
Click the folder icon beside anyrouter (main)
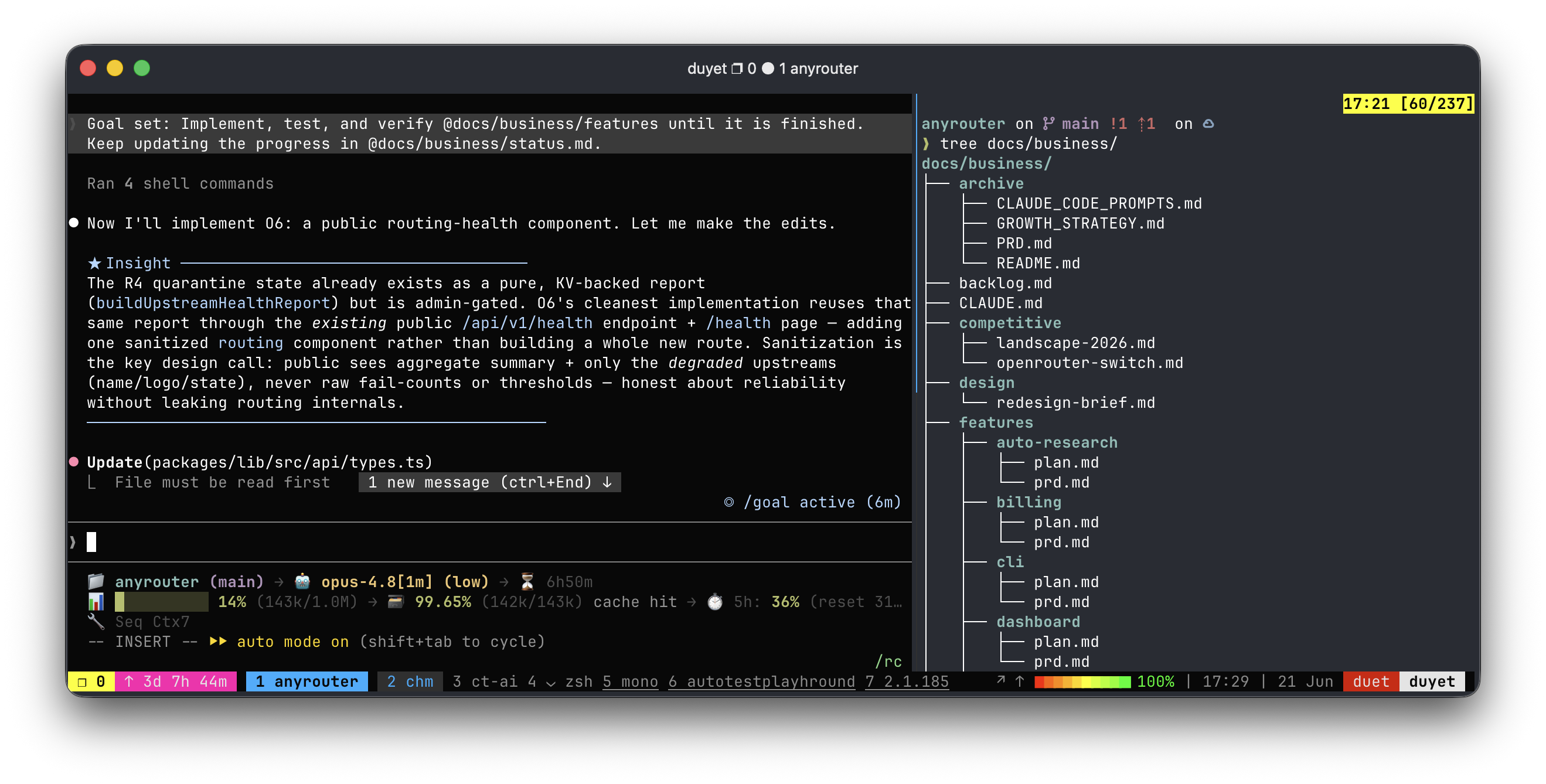coord(96,581)
